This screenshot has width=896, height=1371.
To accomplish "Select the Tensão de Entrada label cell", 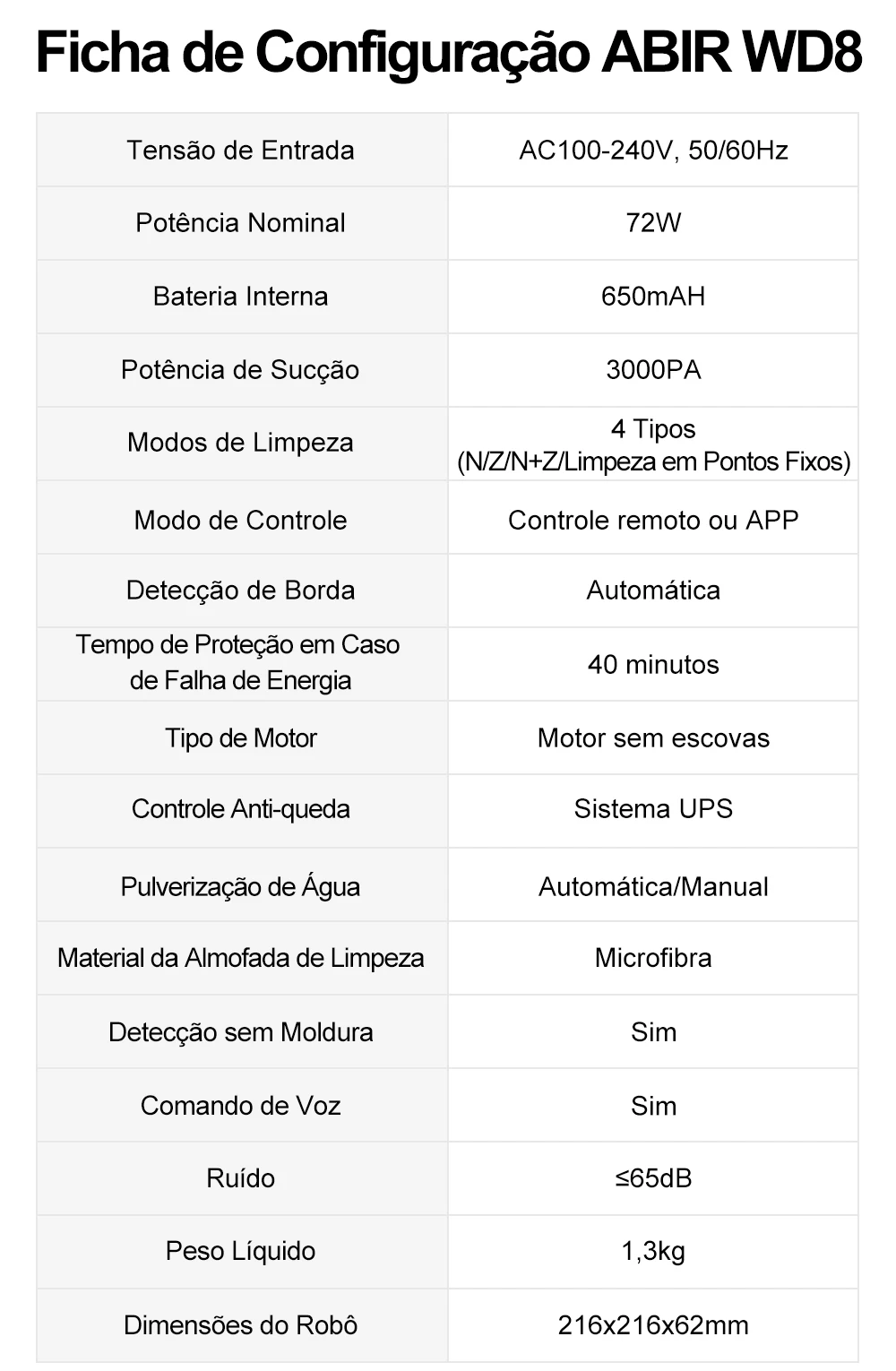I will [x=242, y=150].
